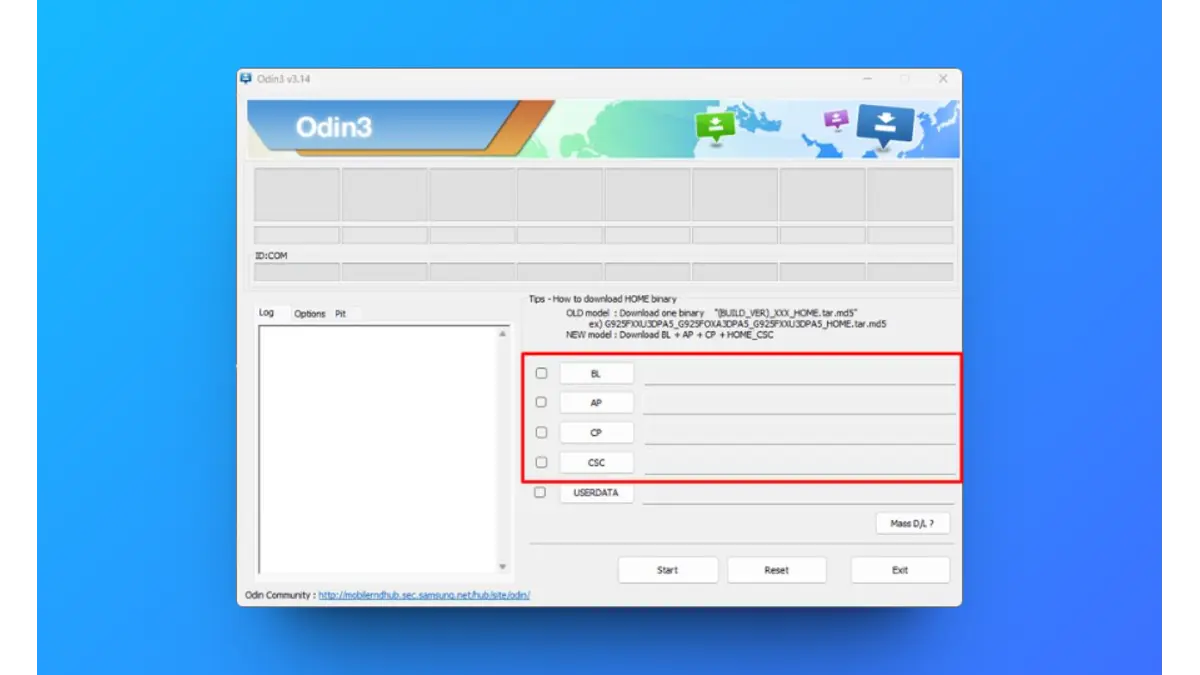Reset Odin settings
This screenshot has height=675, width=1200.
click(x=776, y=570)
